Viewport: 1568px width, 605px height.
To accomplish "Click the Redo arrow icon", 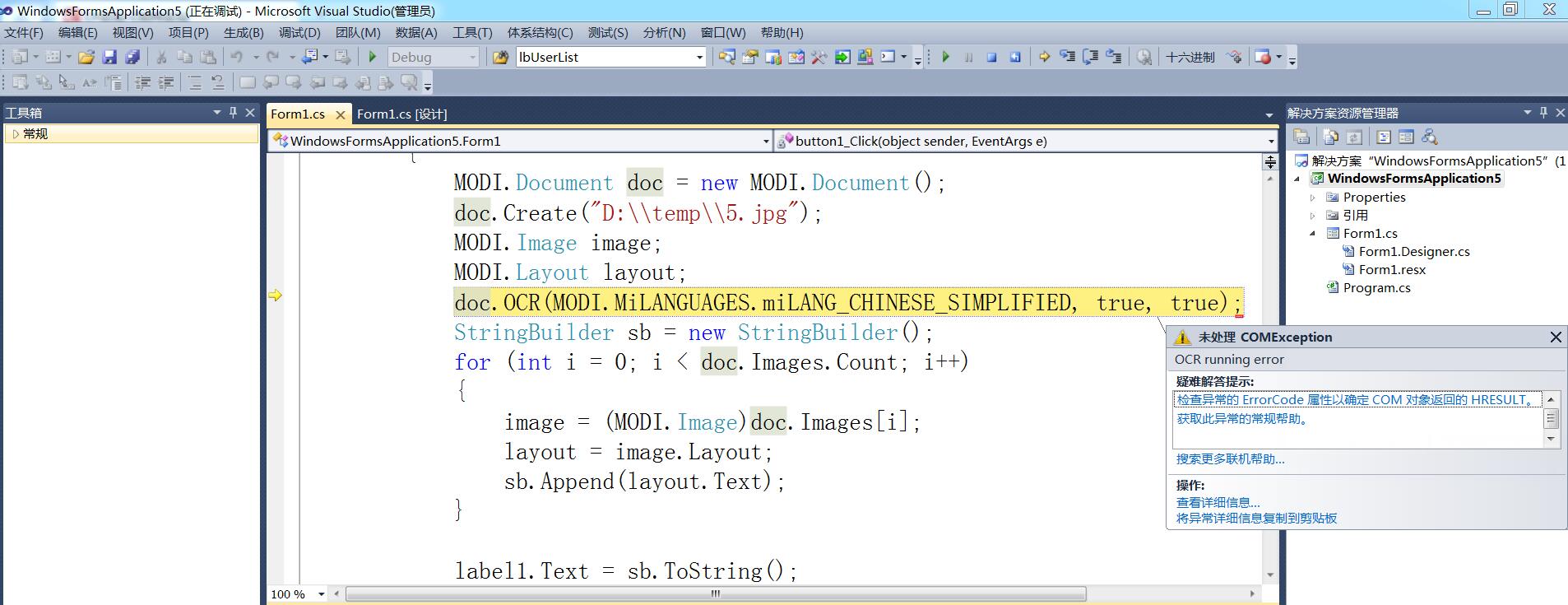I will [273, 57].
